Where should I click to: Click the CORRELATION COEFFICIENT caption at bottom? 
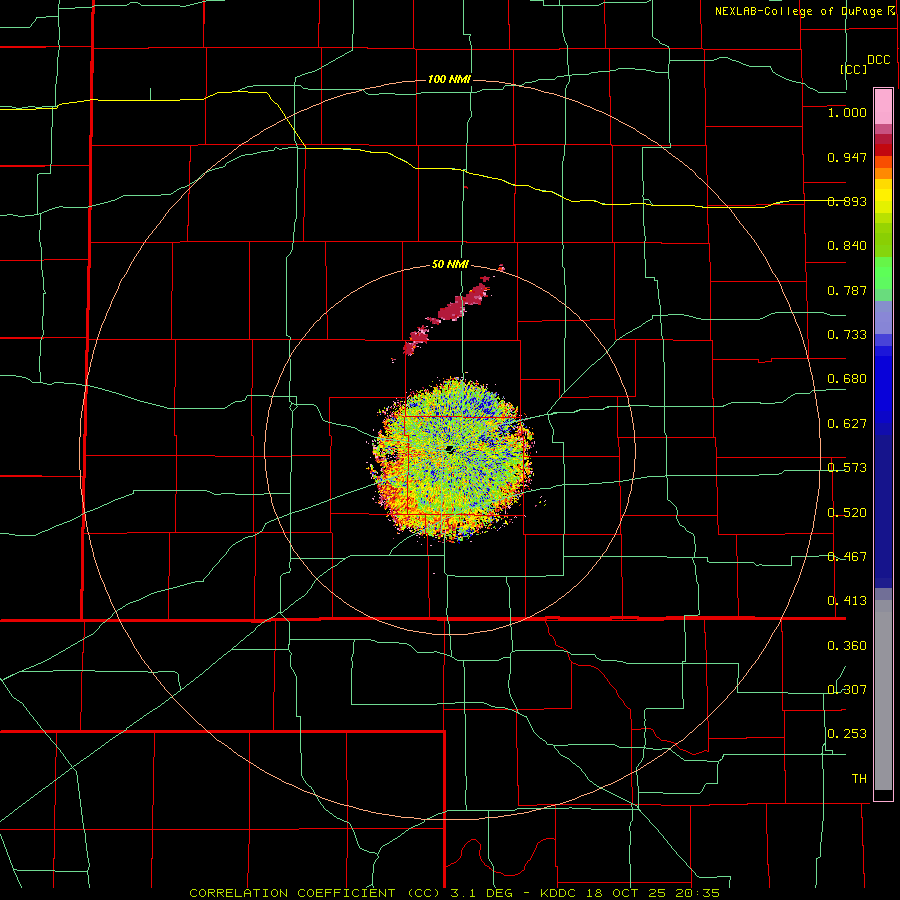tap(455, 893)
